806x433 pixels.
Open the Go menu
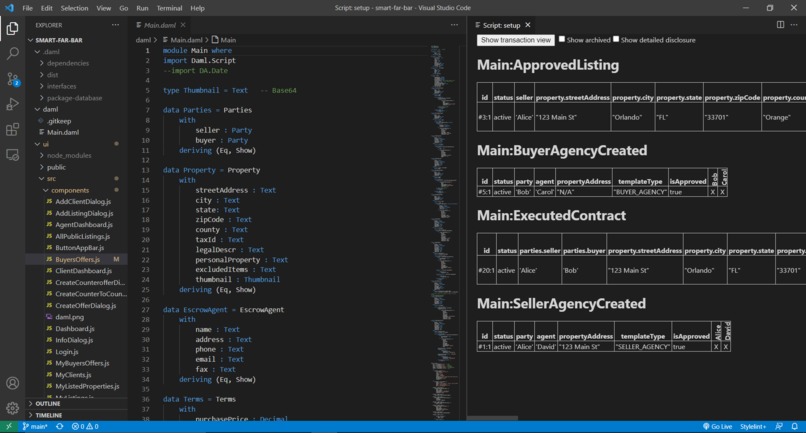coord(124,8)
